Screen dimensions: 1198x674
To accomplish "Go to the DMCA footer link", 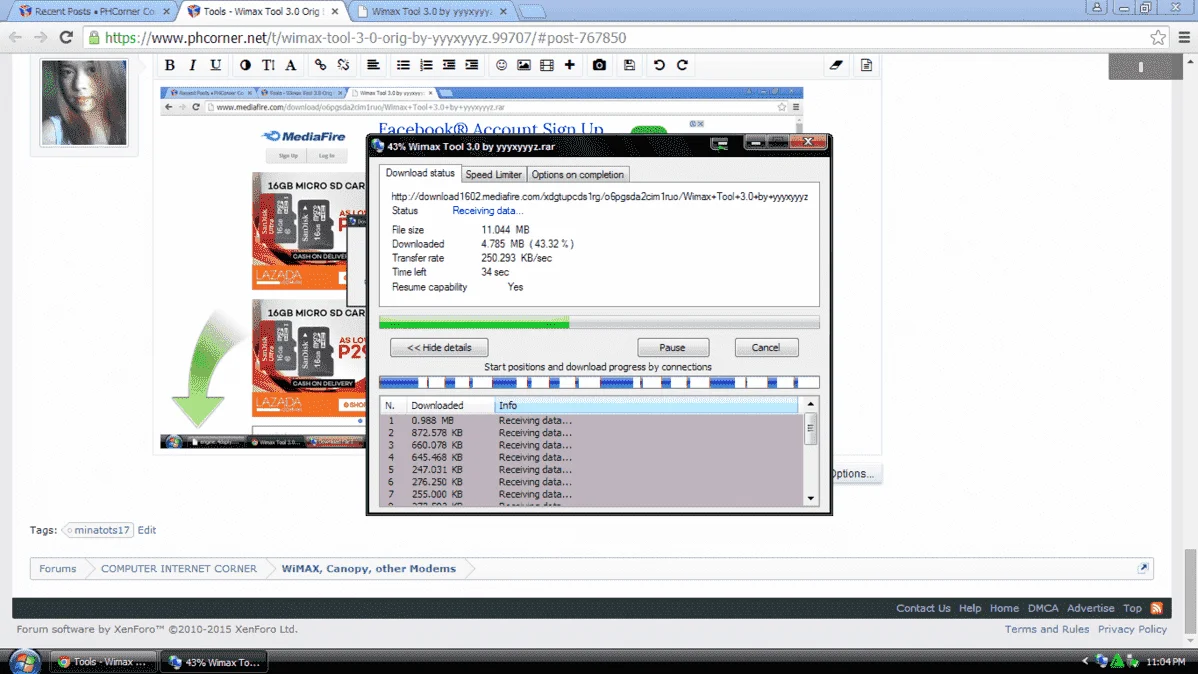I will 1043,608.
